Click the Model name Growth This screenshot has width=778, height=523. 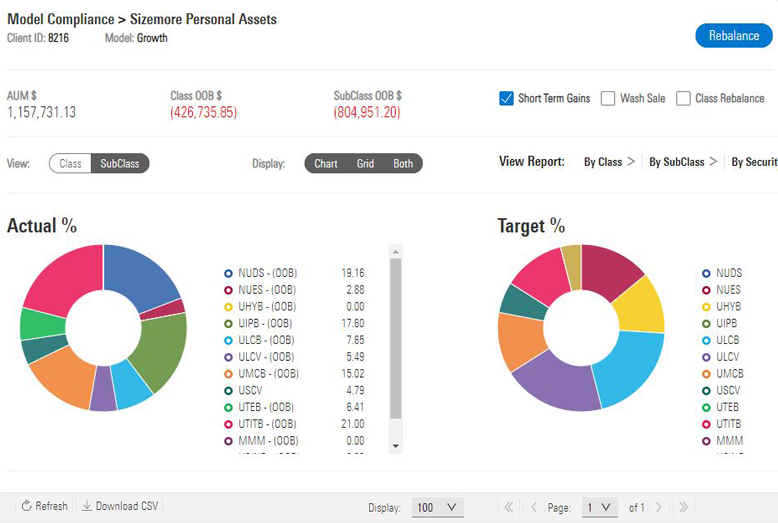tap(152, 38)
